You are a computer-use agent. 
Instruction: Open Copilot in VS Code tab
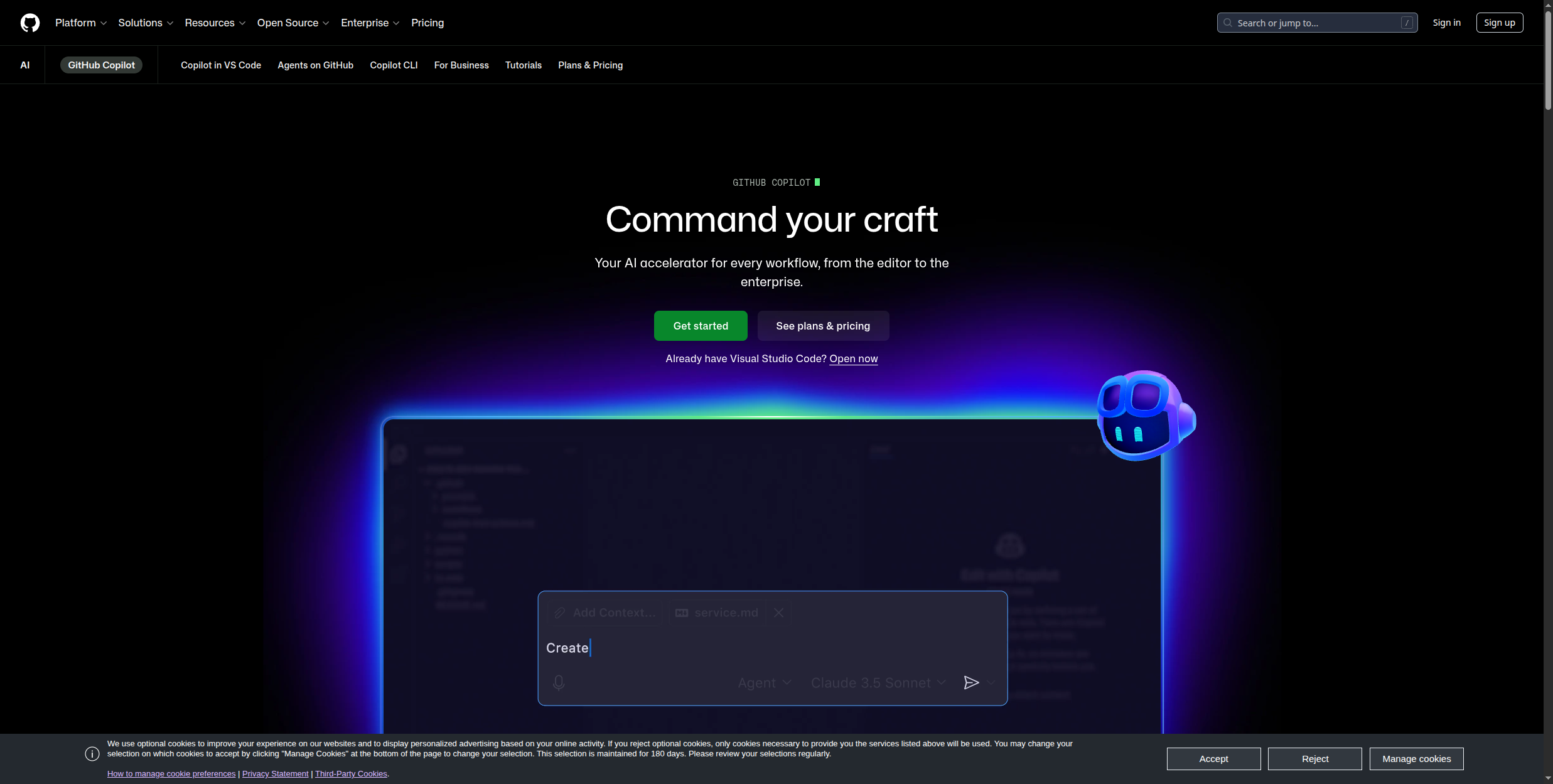click(x=221, y=65)
